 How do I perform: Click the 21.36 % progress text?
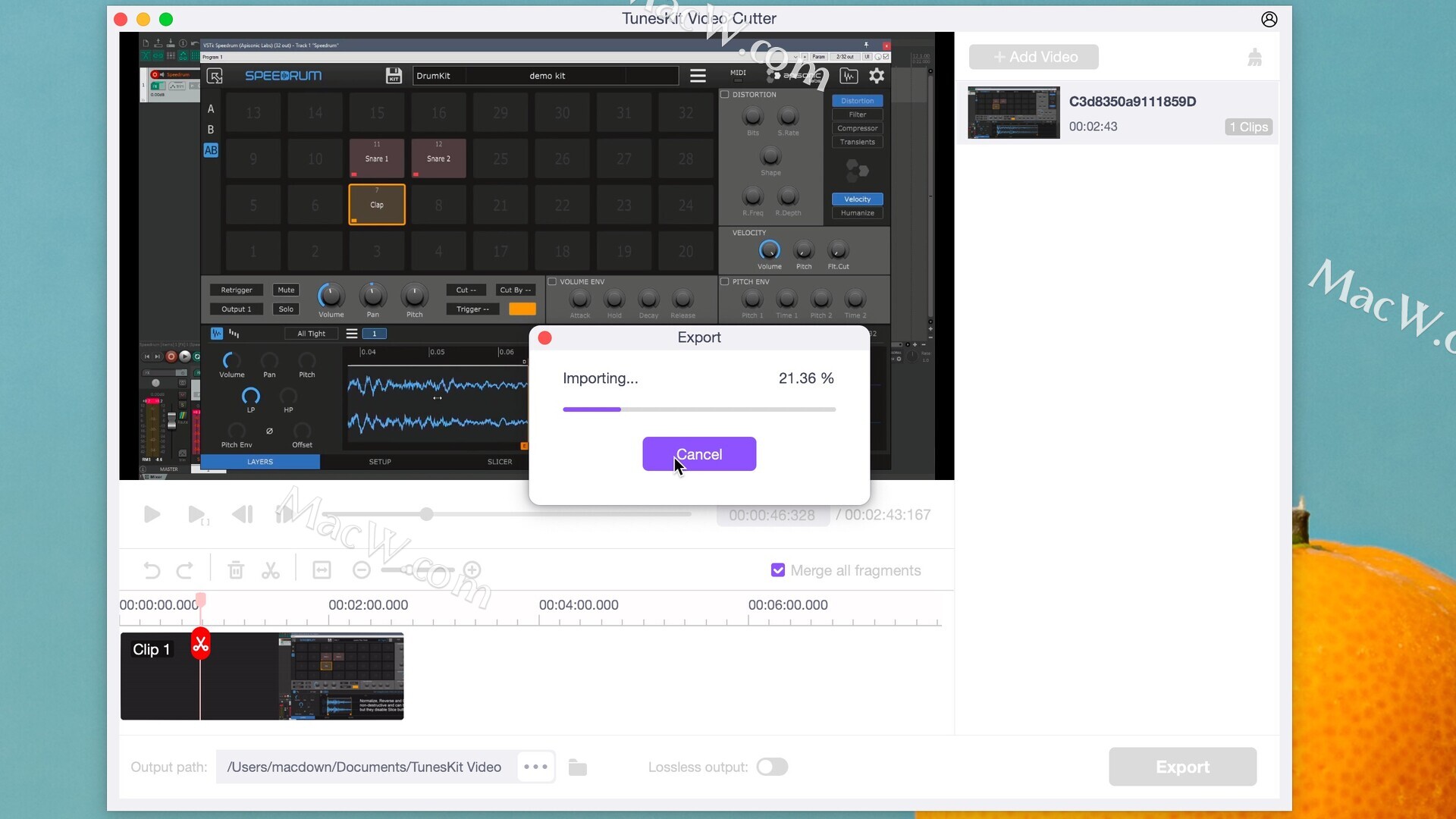806,378
